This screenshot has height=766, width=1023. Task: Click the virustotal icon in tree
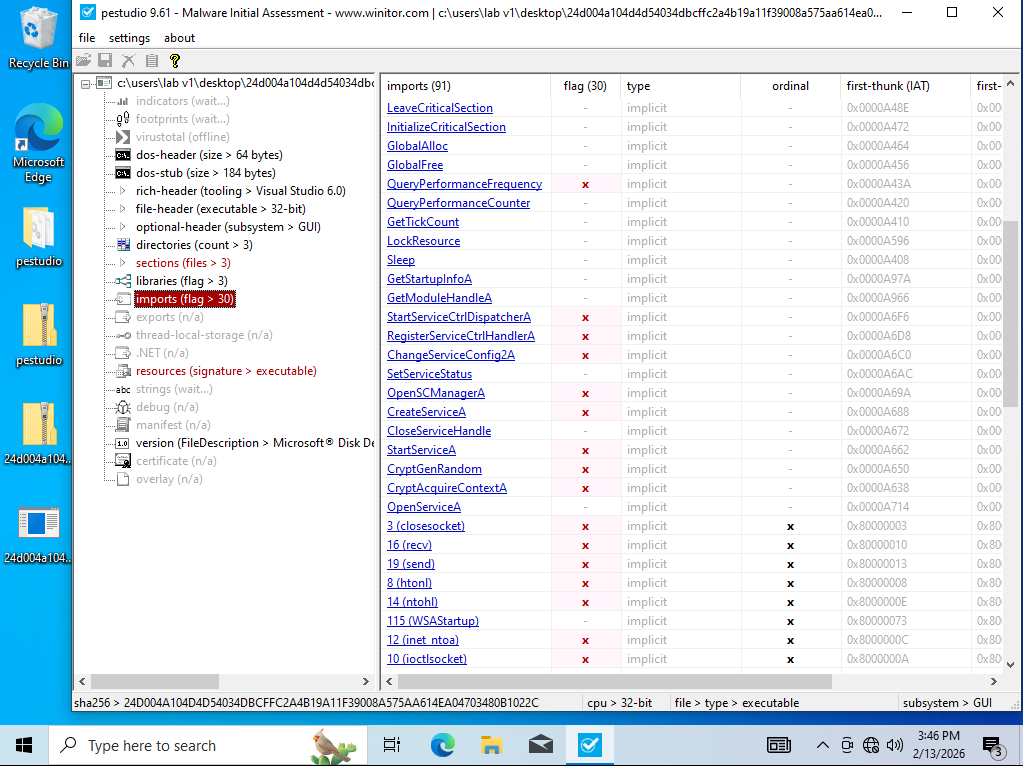point(123,137)
